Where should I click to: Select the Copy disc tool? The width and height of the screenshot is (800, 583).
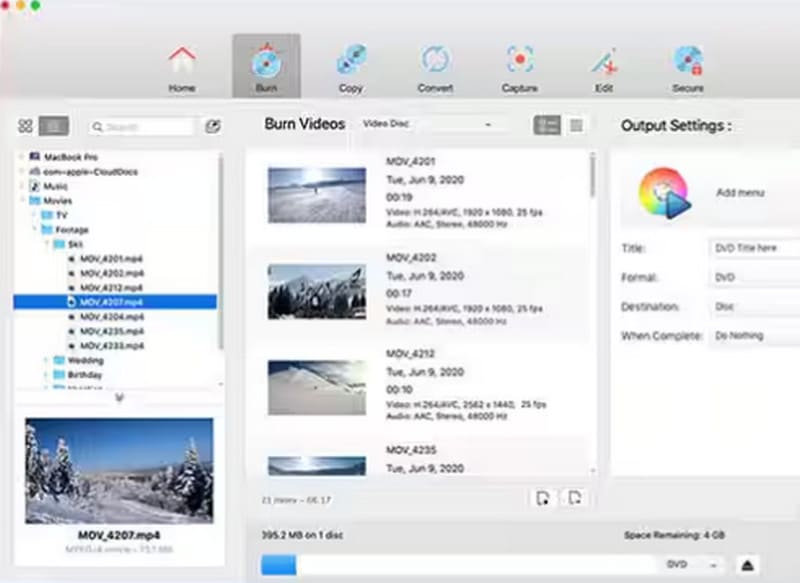[x=350, y=66]
